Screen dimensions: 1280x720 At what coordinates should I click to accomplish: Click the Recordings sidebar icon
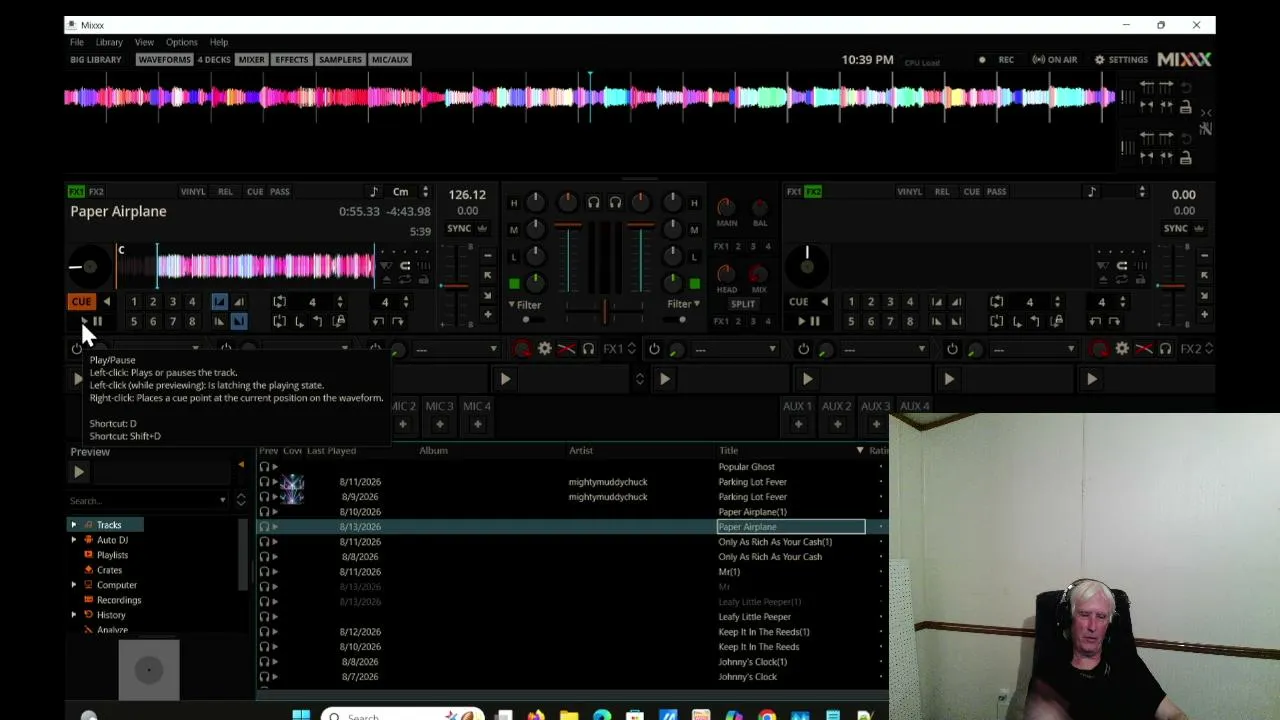[x=89, y=600]
